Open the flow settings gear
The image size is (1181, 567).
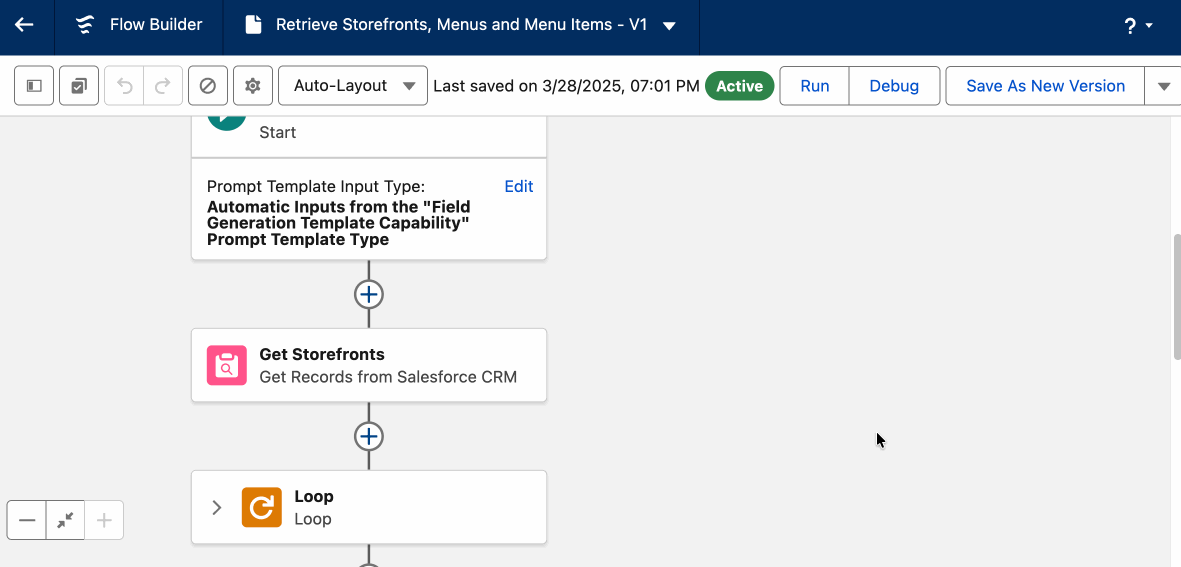pos(253,86)
